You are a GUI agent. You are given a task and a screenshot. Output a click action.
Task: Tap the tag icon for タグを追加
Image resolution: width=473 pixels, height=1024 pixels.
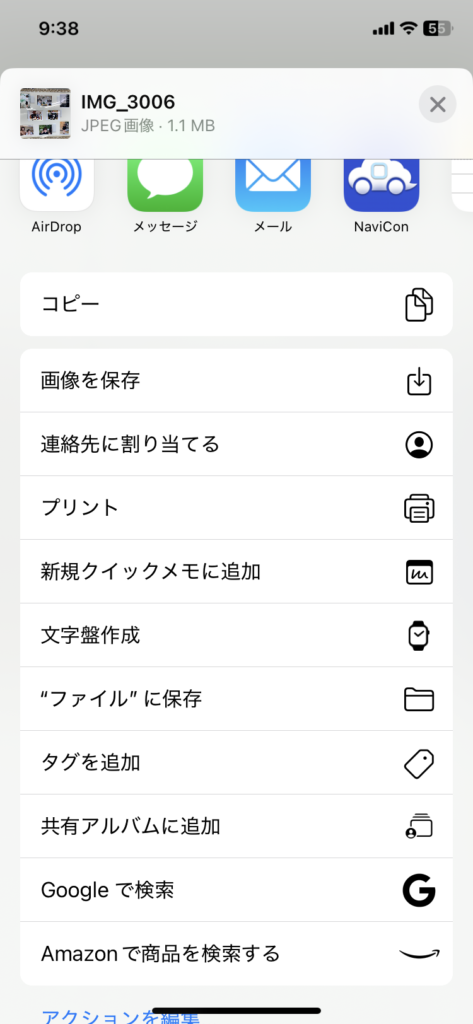[x=419, y=763]
